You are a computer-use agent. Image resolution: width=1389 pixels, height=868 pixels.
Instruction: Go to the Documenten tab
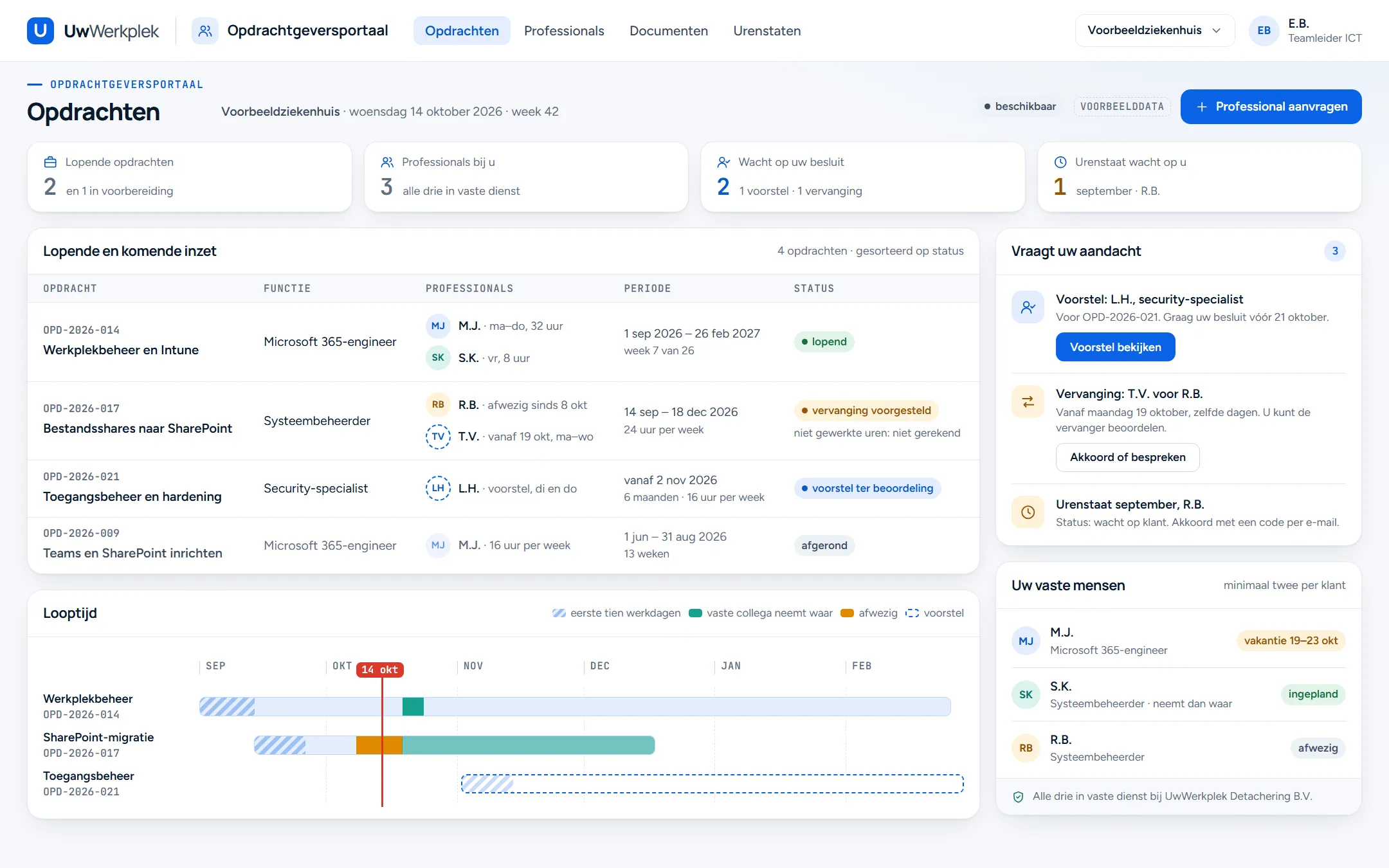668,30
